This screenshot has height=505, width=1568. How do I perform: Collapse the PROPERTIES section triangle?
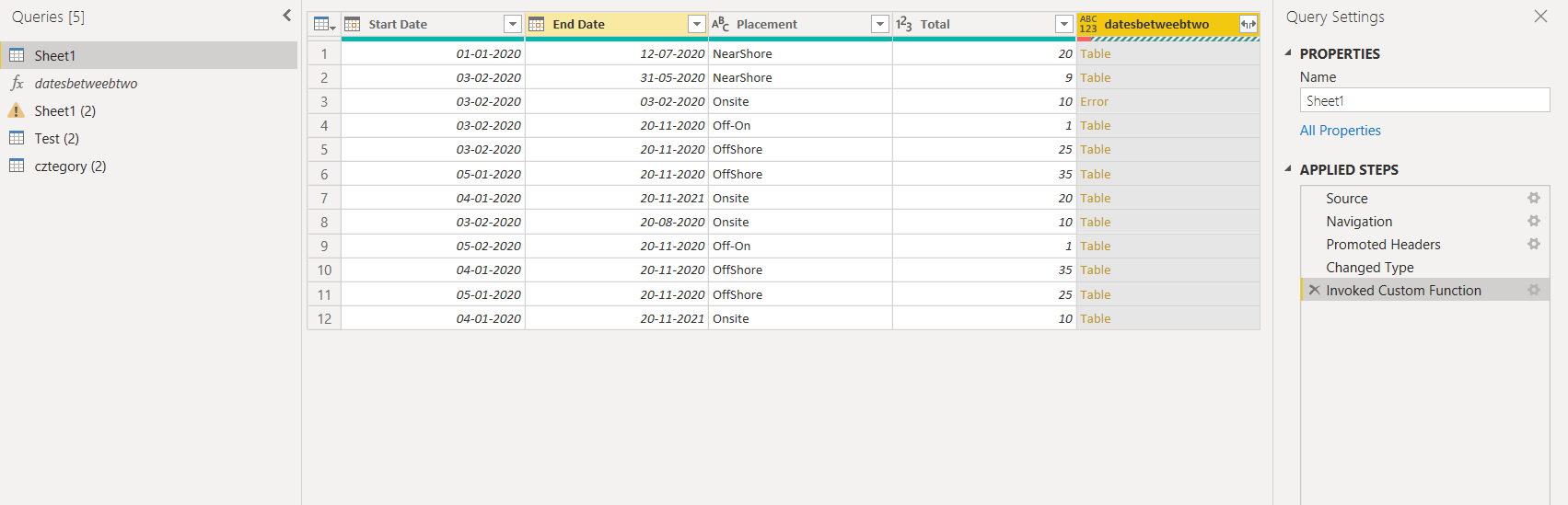pyautogui.click(x=1288, y=53)
